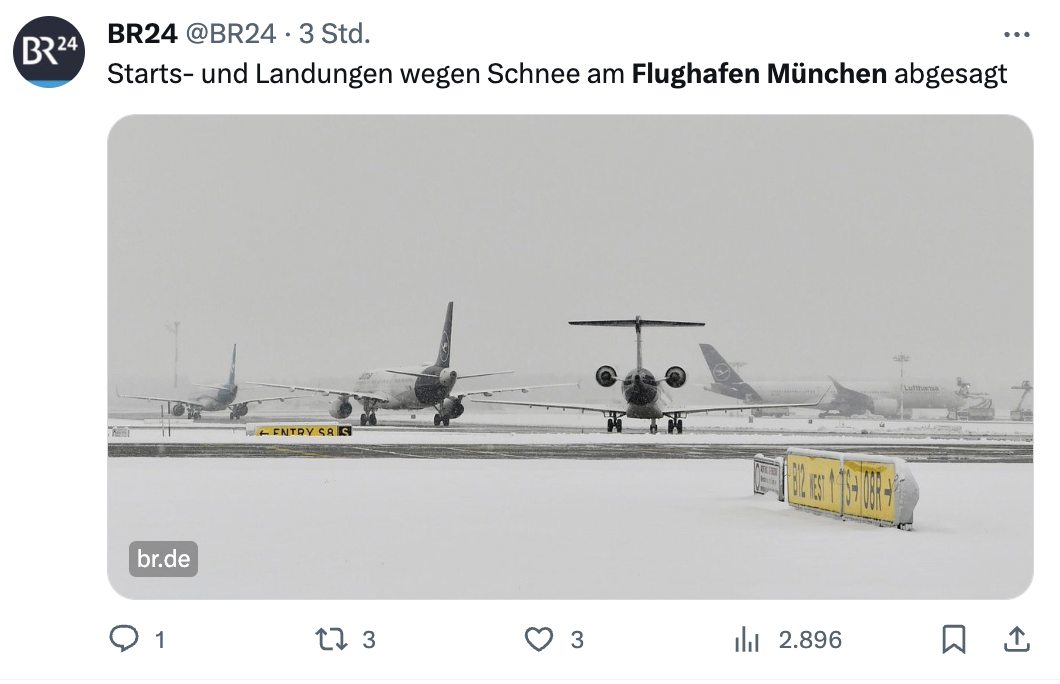The height and width of the screenshot is (684, 1060).
Task: Reply using the speech bubble icon
Action: [x=123, y=639]
